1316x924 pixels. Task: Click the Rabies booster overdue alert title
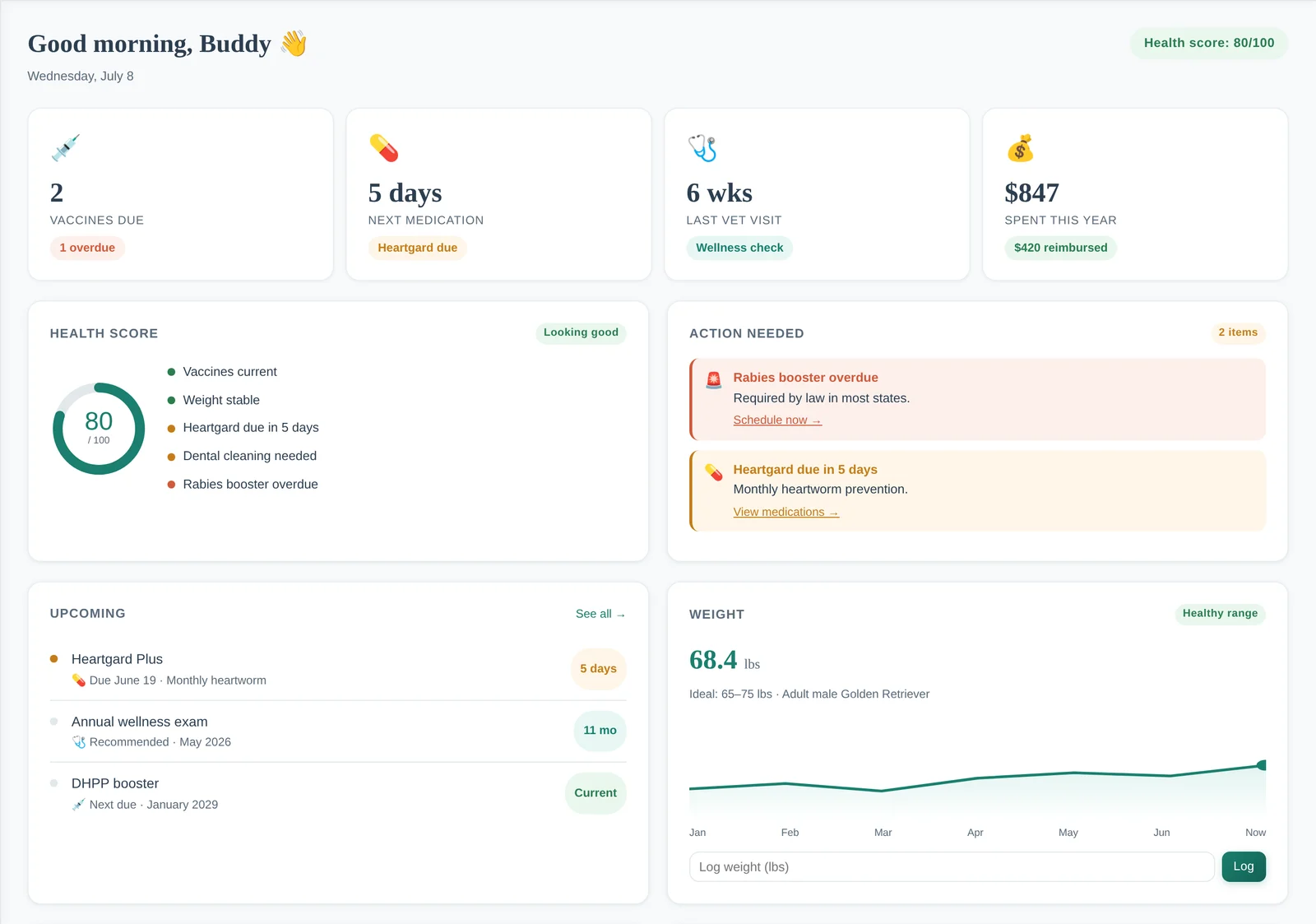(x=805, y=378)
